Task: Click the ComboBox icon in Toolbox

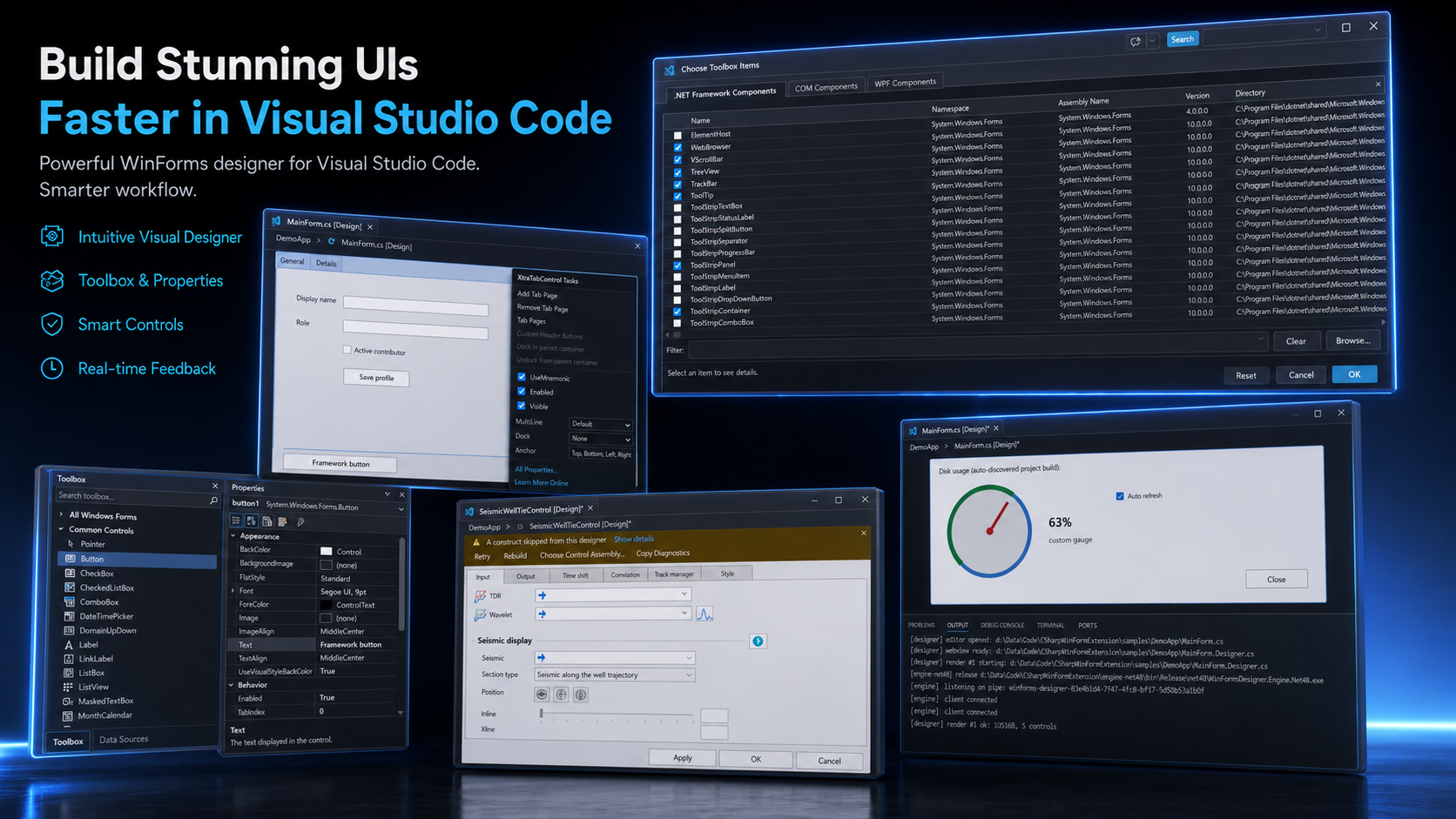Action: 70,601
